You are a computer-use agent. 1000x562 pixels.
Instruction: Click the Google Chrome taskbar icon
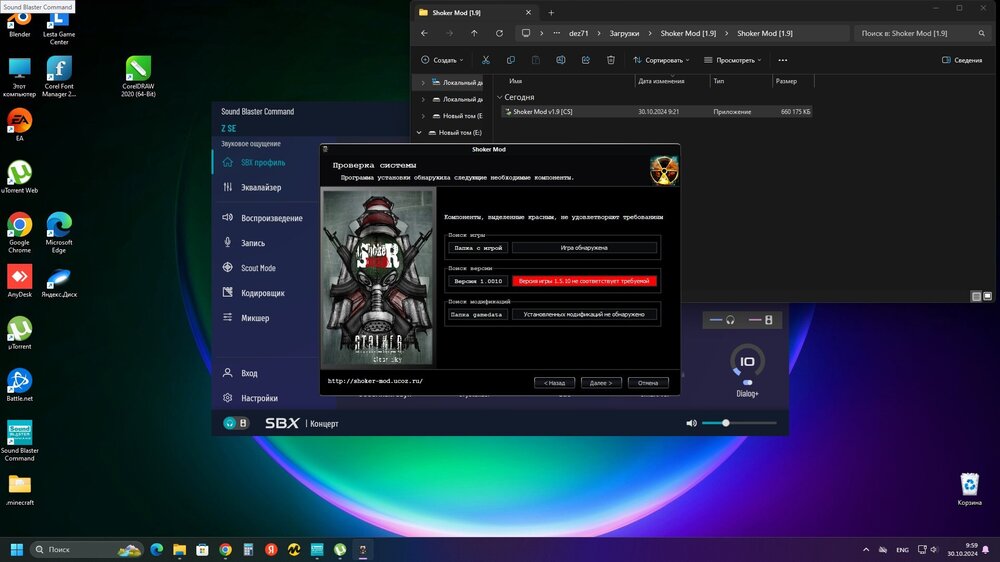coord(225,550)
